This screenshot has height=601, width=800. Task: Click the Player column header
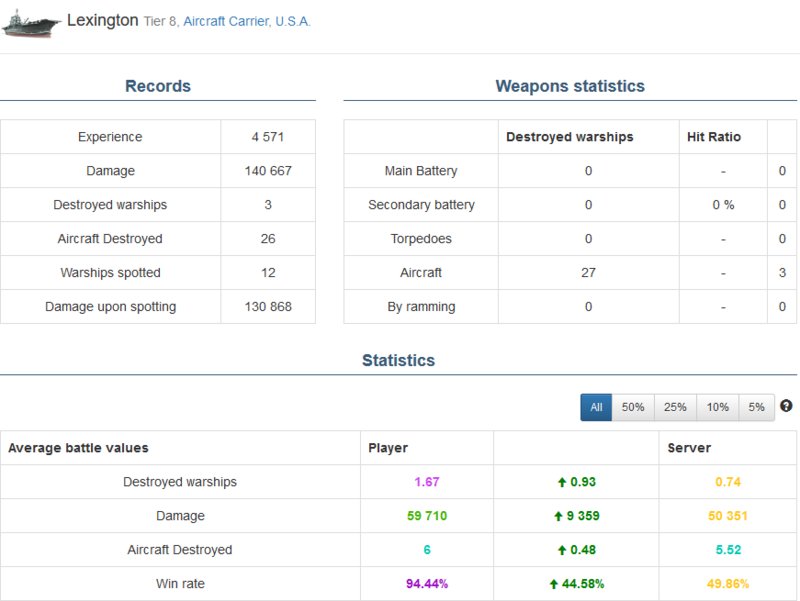[388, 448]
